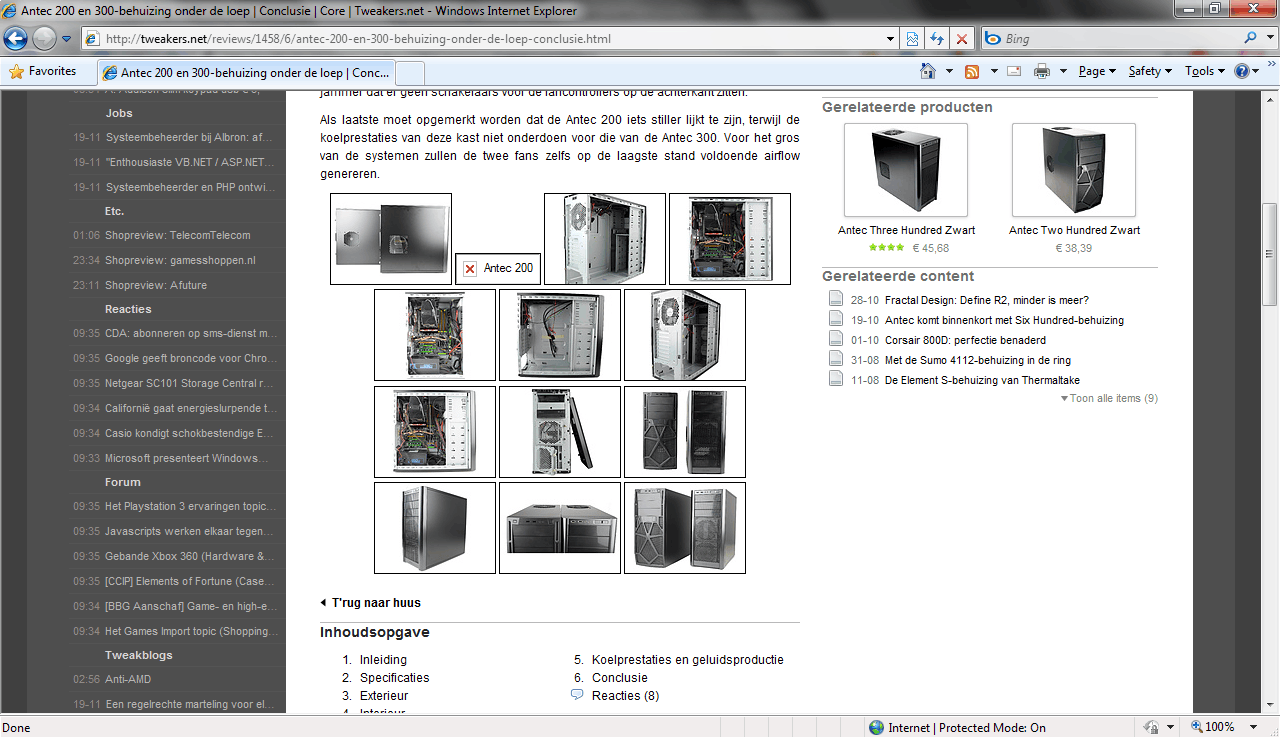Click the speech bubble icon beside Reacties (8)
The image size is (1280, 738).
577,695
